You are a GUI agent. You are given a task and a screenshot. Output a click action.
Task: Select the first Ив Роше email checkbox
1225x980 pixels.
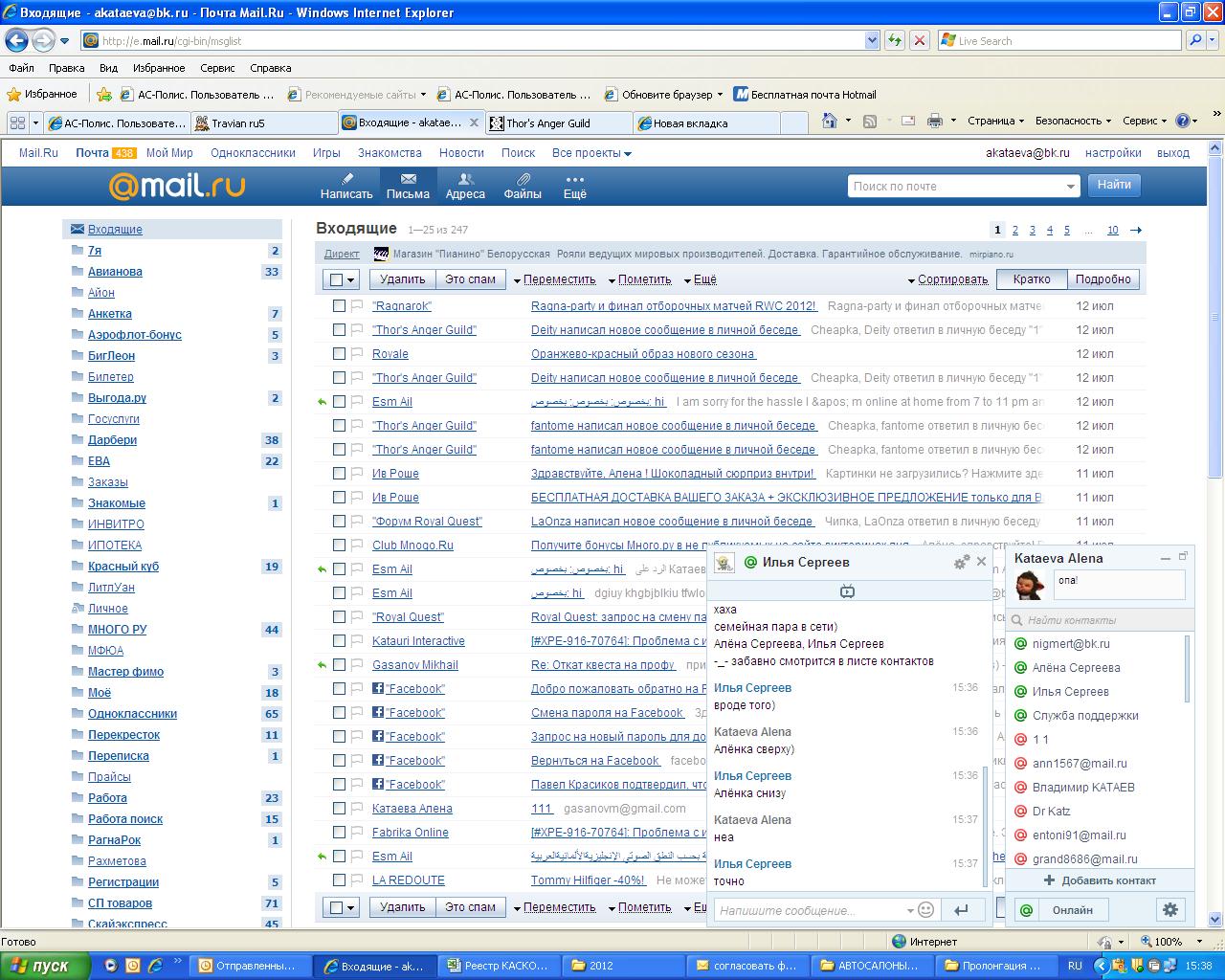(x=339, y=474)
